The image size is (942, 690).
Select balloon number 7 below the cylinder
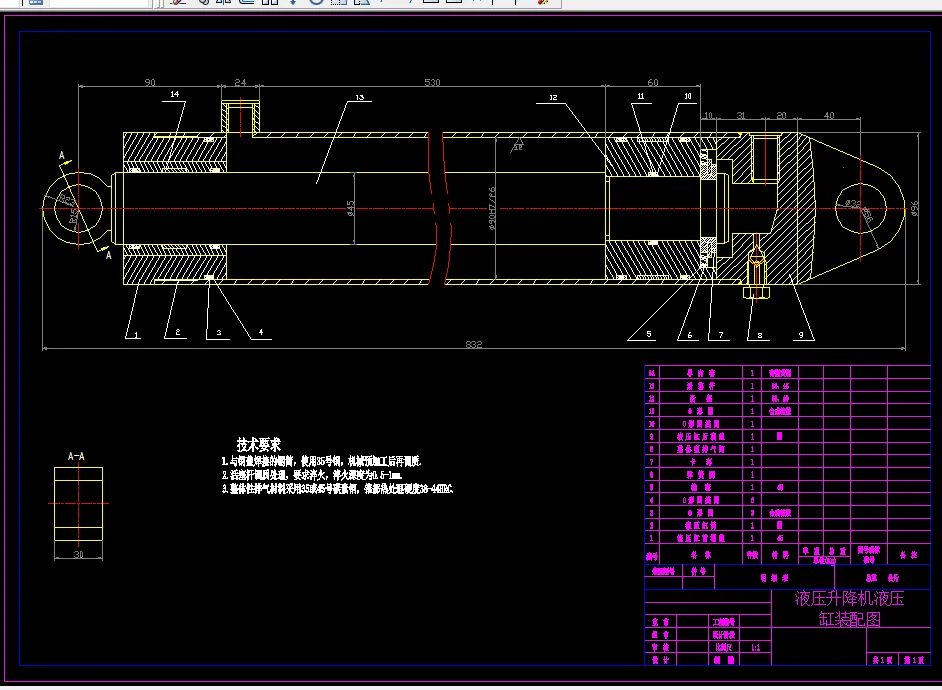click(721, 335)
